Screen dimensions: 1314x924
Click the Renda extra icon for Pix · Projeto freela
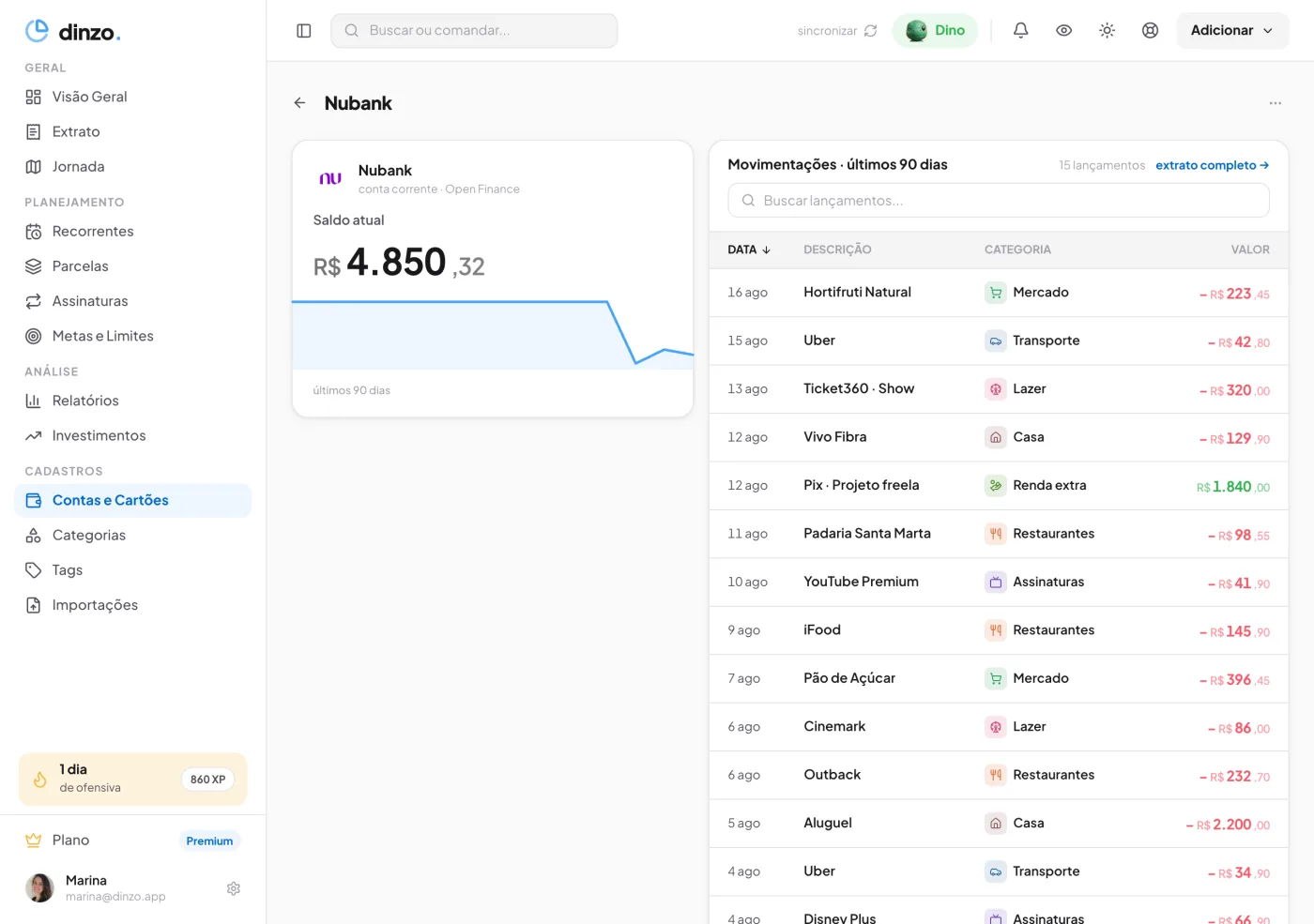pos(995,486)
